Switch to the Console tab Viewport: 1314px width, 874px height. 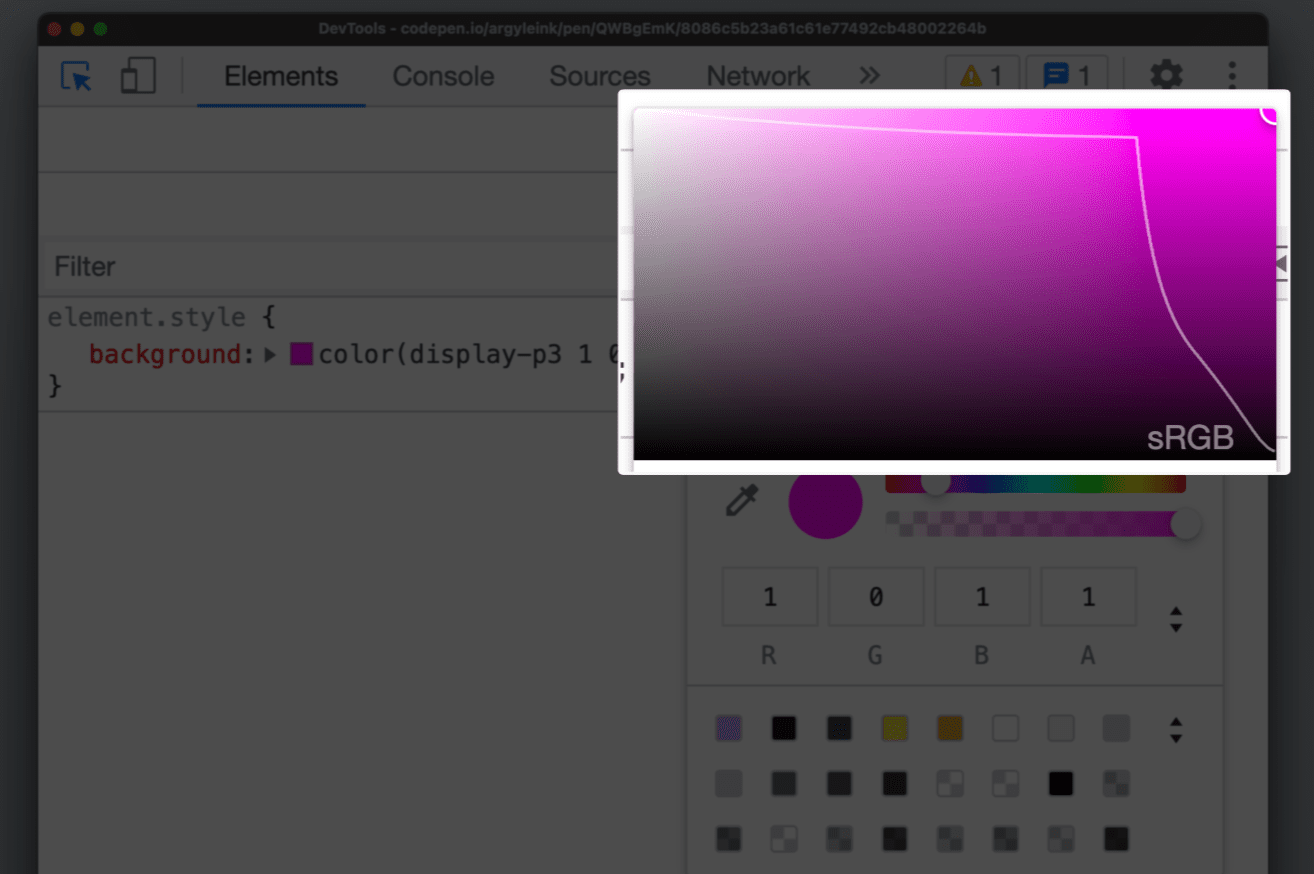point(443,75)
